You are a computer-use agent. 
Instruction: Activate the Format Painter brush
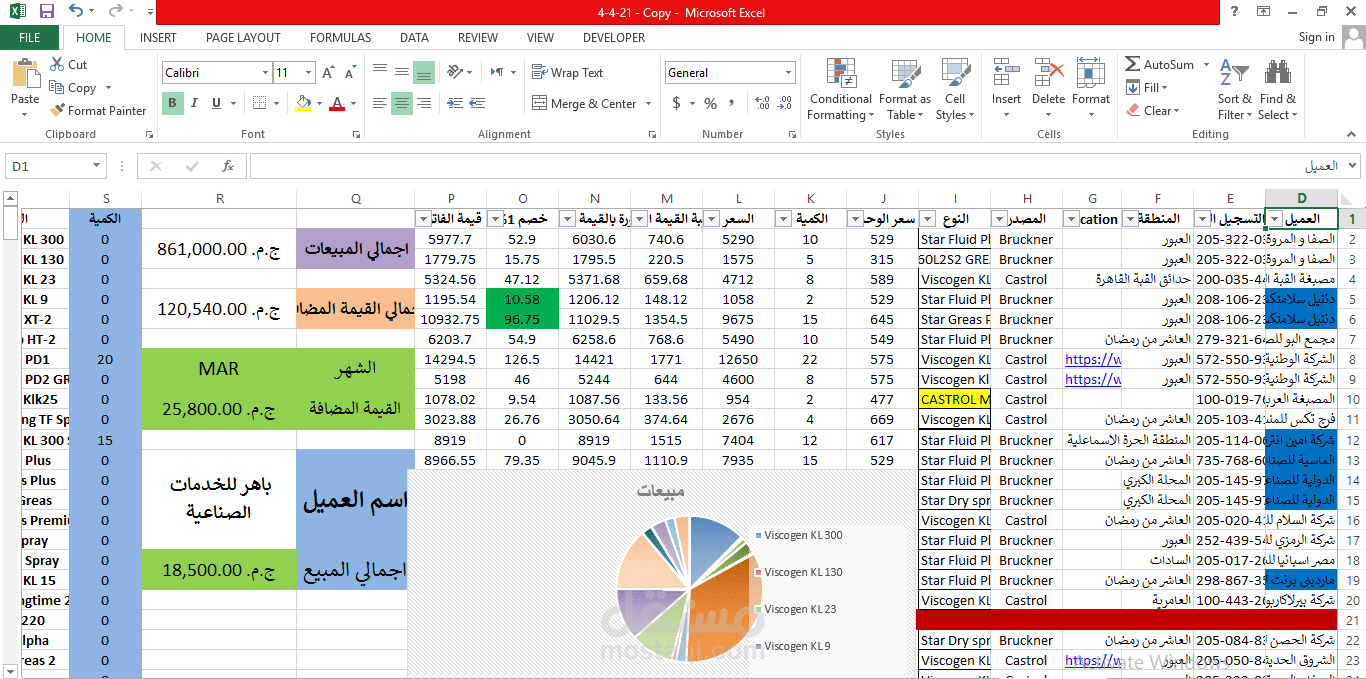click(x=57, y=111)
